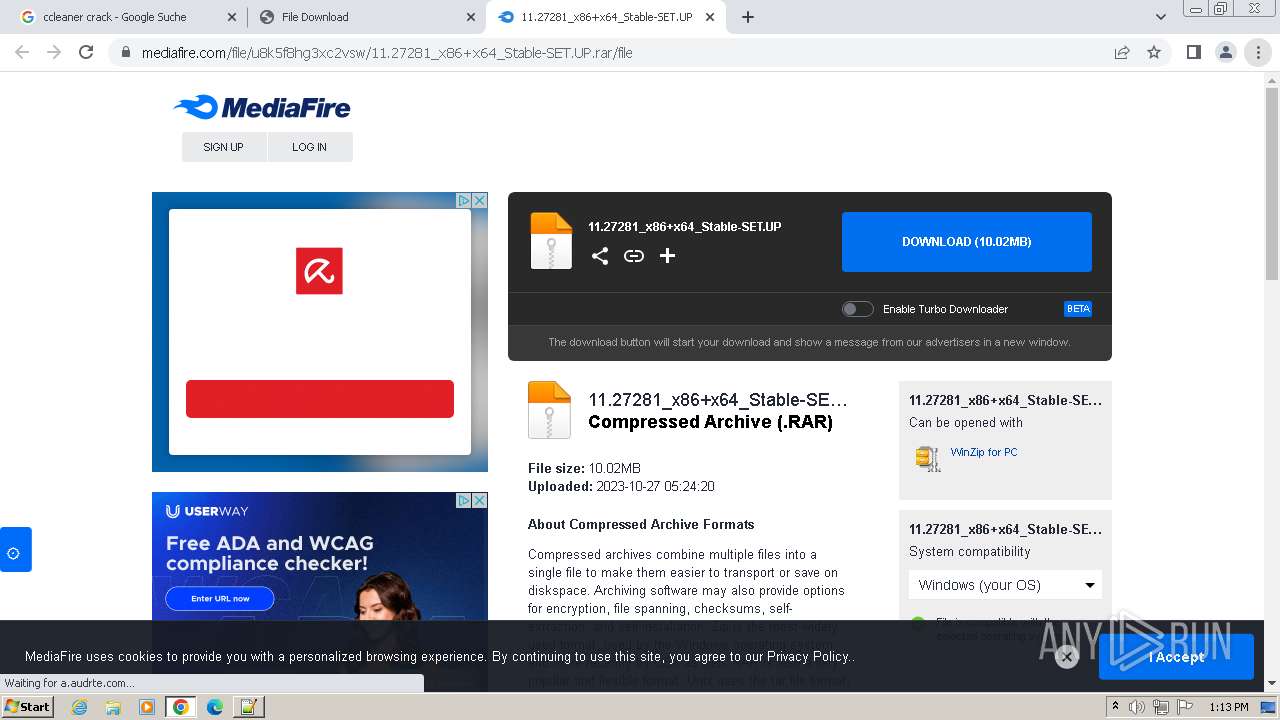The width and height of the screenshot is (1280, 720).
Task: Click the LOG IN button
Action: tap(309, 147)
